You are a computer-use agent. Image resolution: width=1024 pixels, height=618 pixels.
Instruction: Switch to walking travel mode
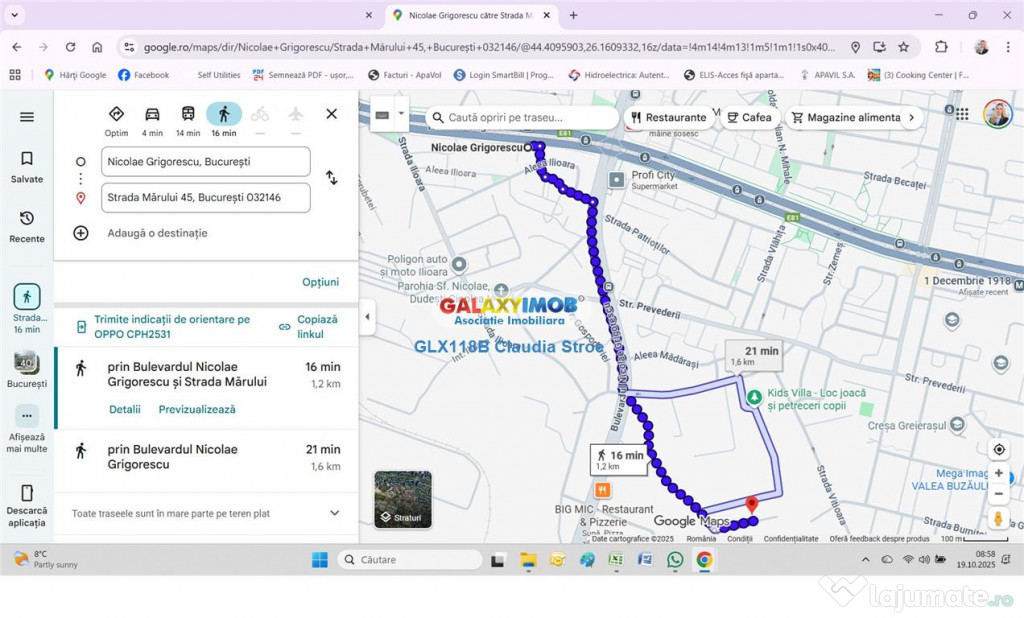point(224,114)
